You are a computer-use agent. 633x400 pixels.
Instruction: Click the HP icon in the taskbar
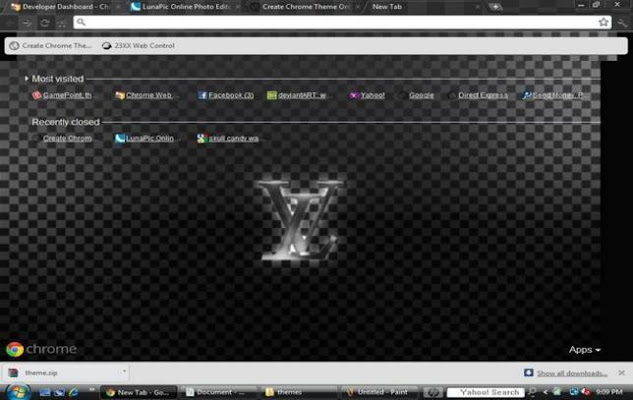pyautogui.click(x=432, y=392)
